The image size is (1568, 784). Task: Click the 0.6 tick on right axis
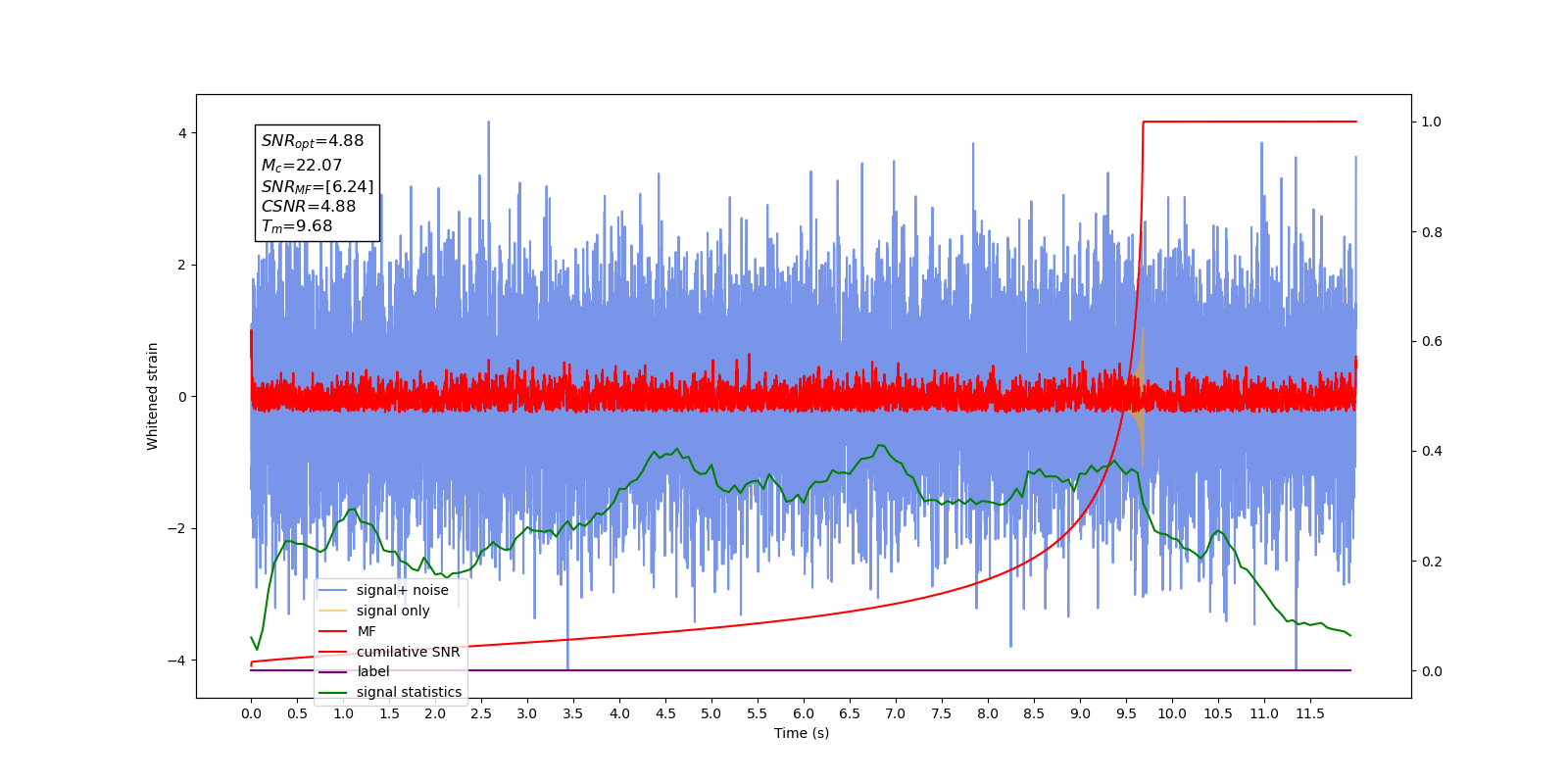[x=1431, y=342]
